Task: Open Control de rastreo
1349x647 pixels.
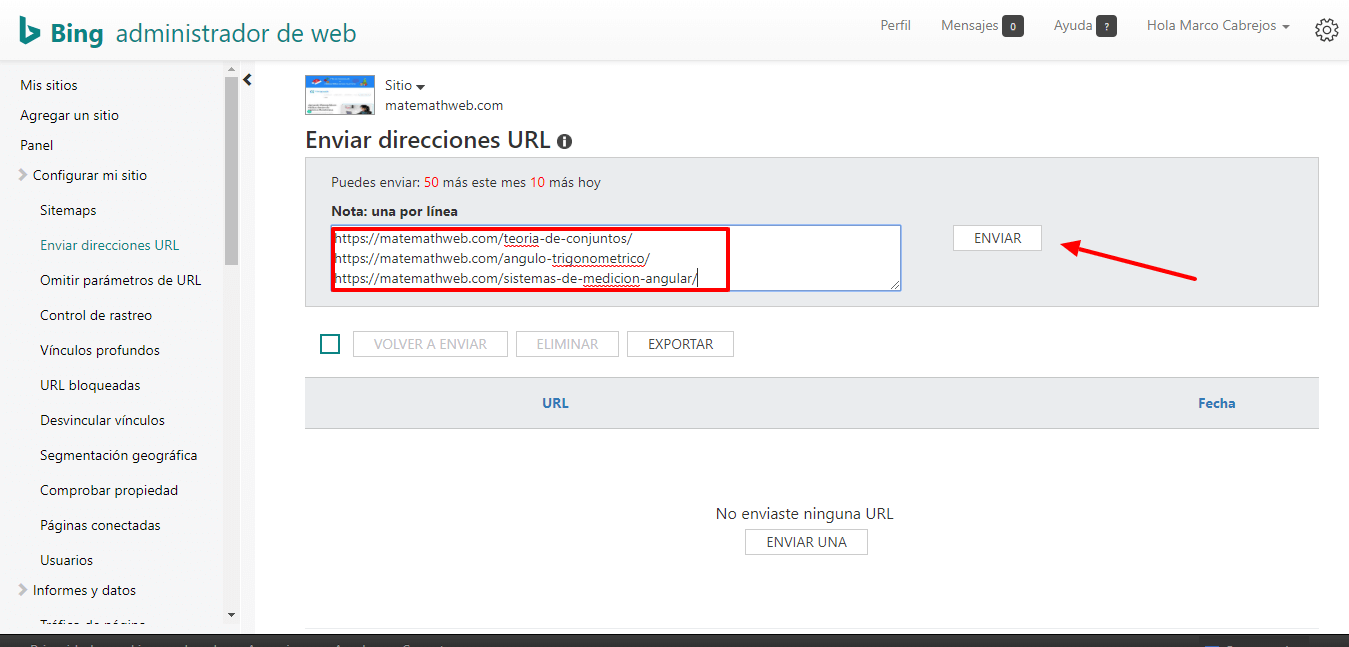Action: point(96,315)
